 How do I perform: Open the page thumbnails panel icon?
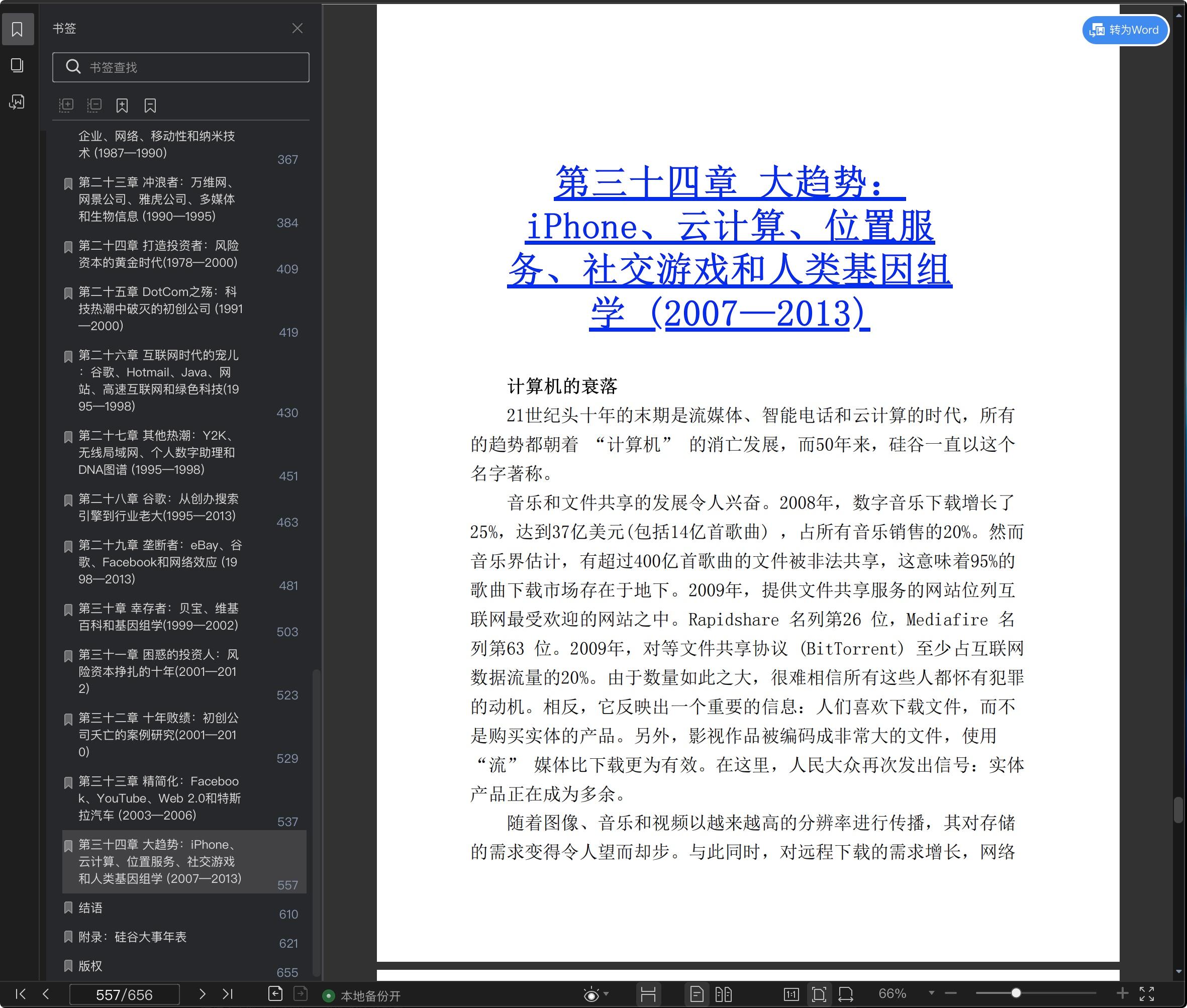click(17, 65)
